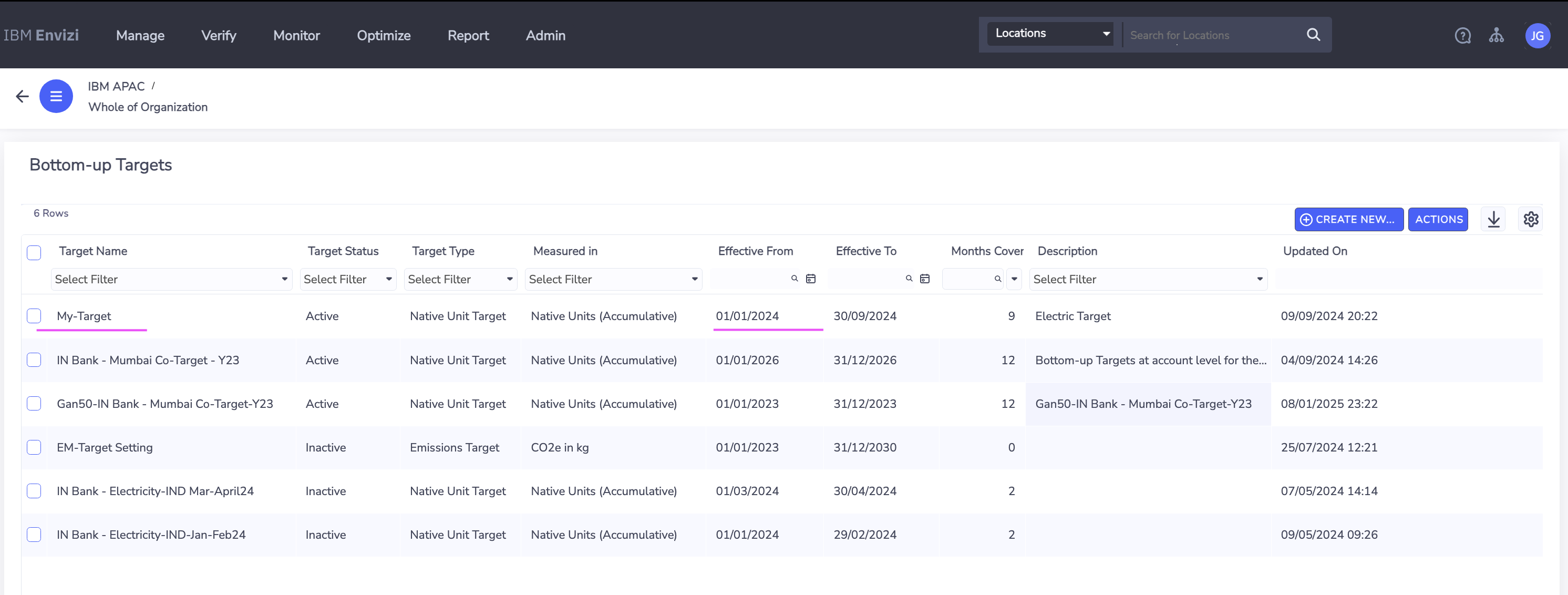Check the My-Target row checkbox
The width and height of the screenshot is (1568, 595).
(x=34, y=316)
